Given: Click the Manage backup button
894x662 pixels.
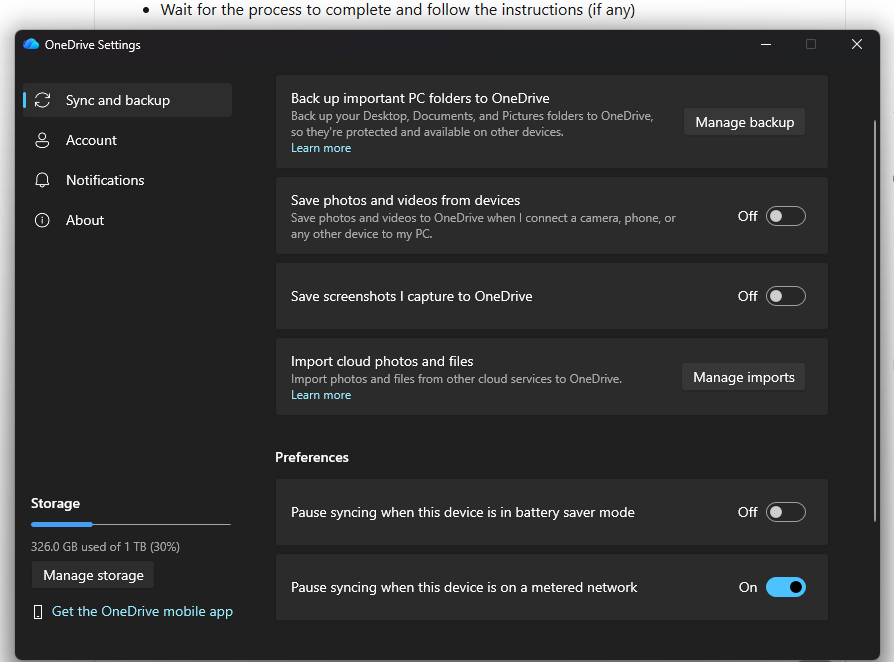Looking at the screenshot, I should (744, 122).
